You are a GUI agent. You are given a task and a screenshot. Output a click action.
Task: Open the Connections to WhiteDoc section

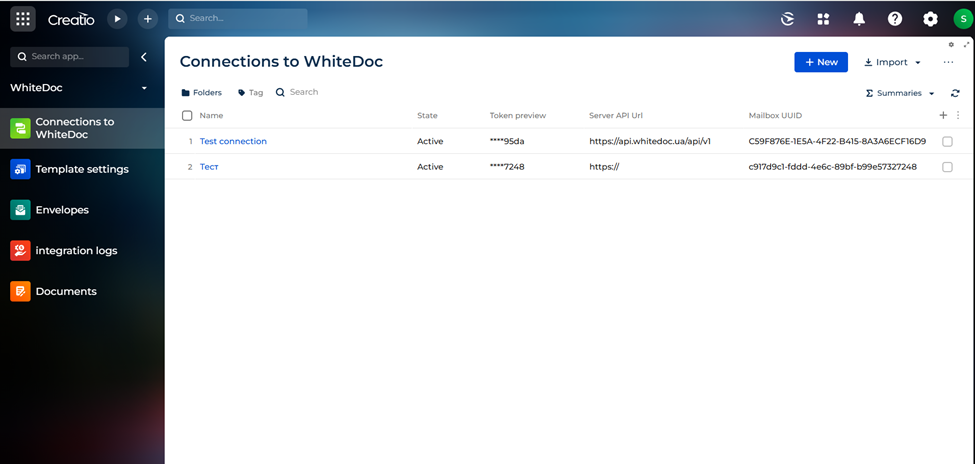(82, 128)
